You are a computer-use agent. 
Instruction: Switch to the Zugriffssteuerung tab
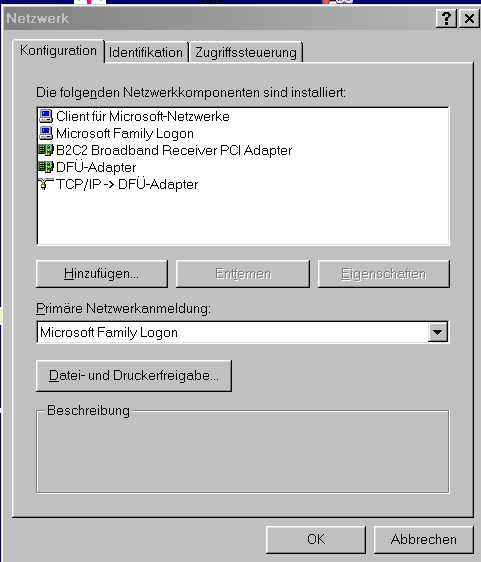pos(246,53)
